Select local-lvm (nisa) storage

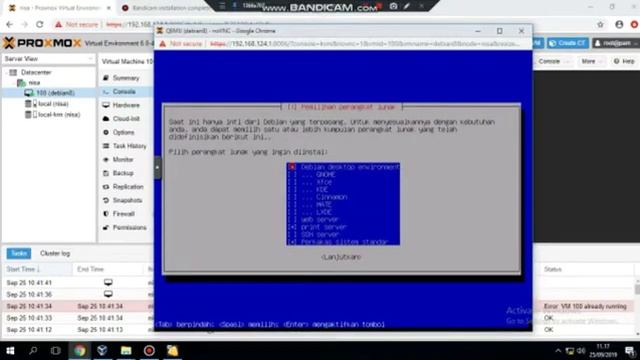coord(59,114)
